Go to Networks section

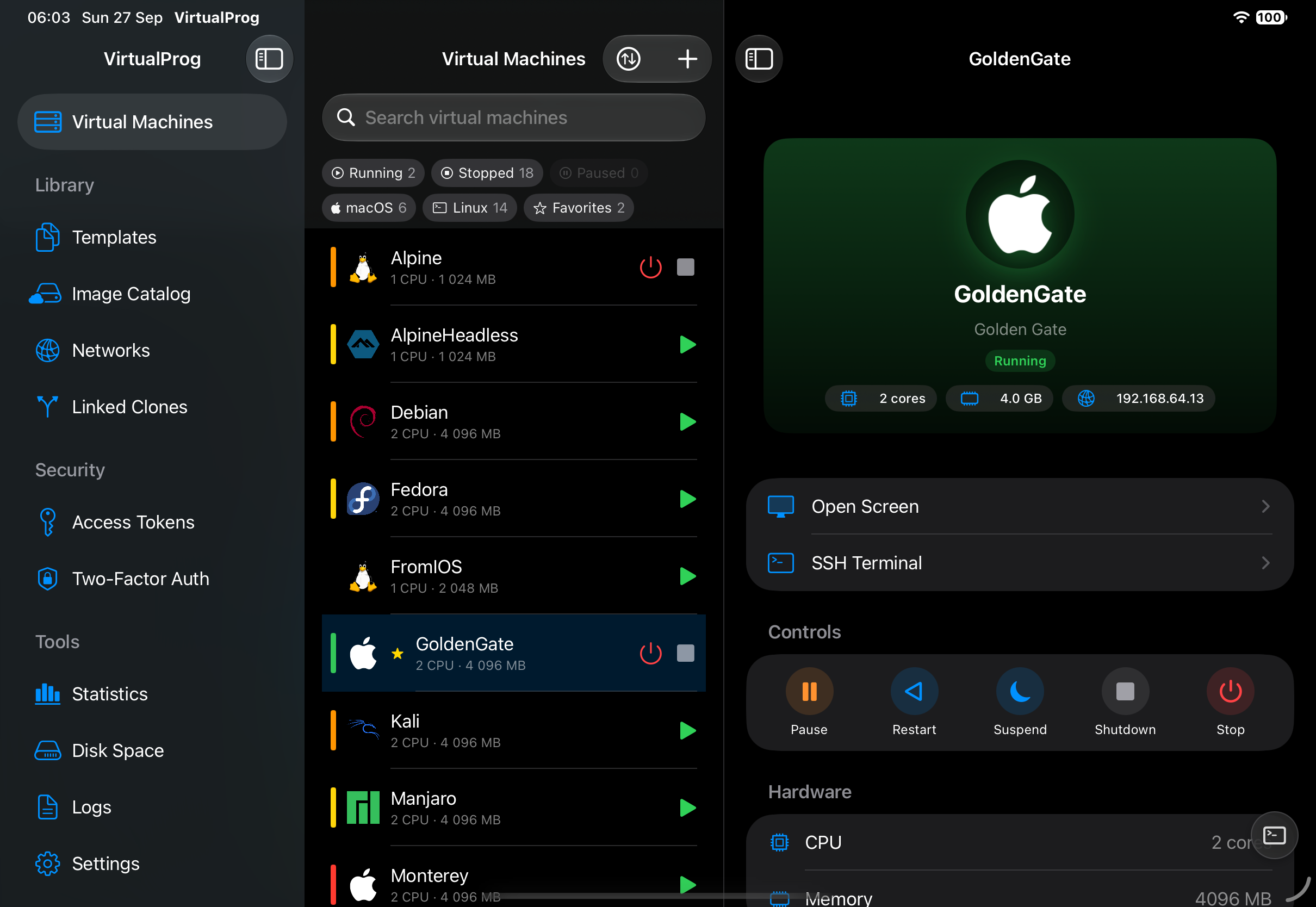(152, 351)
